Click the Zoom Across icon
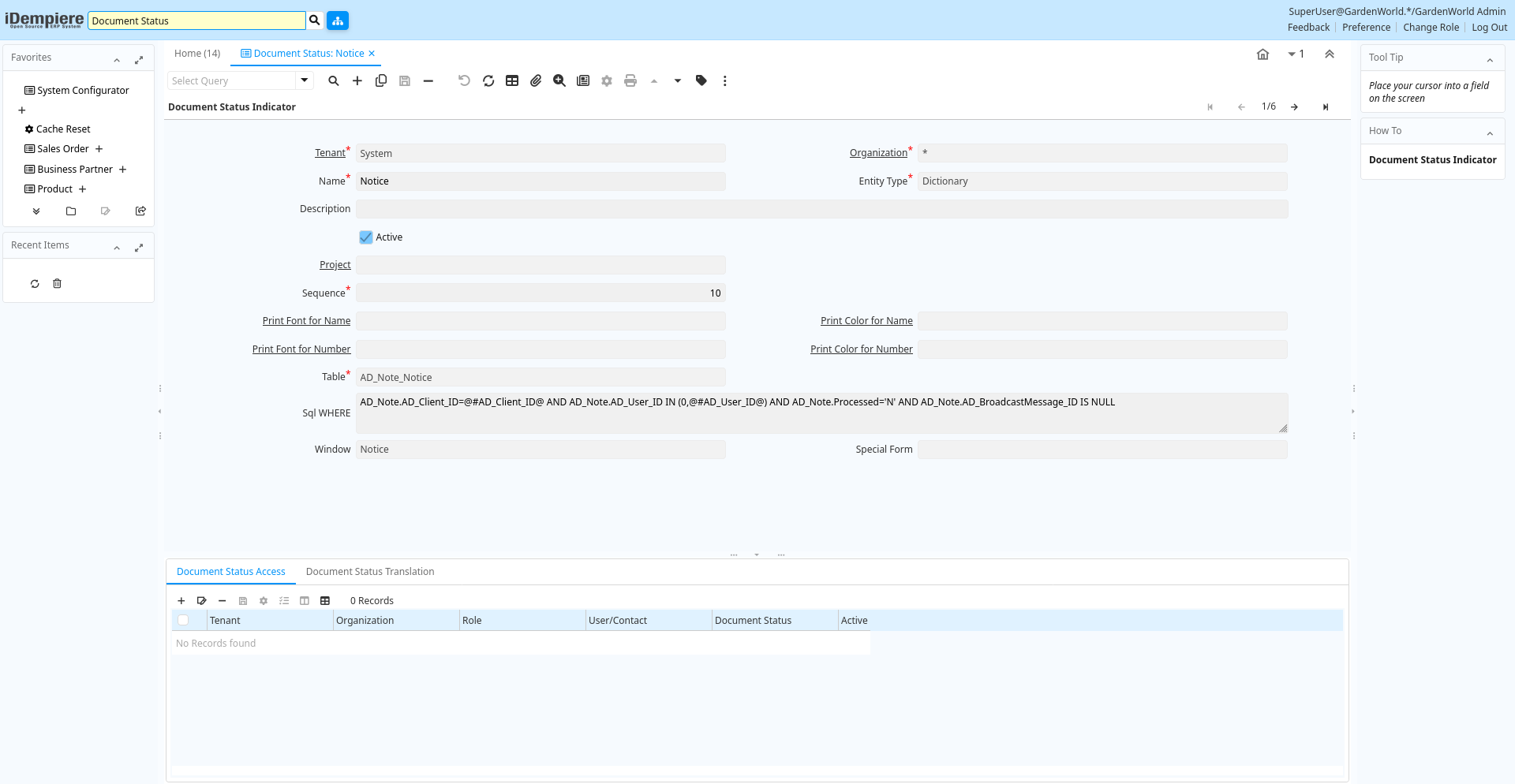Screen dimensions: 1515x784 (x=559, y=80)
